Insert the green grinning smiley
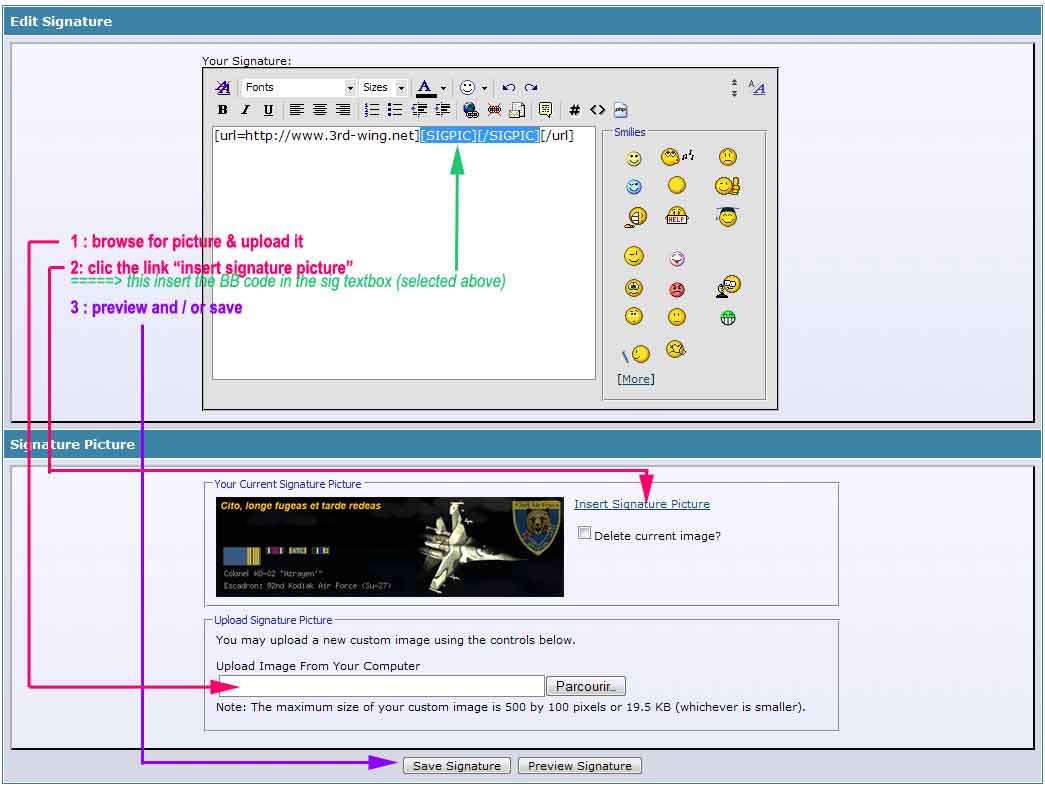 [x=728, y=318]
